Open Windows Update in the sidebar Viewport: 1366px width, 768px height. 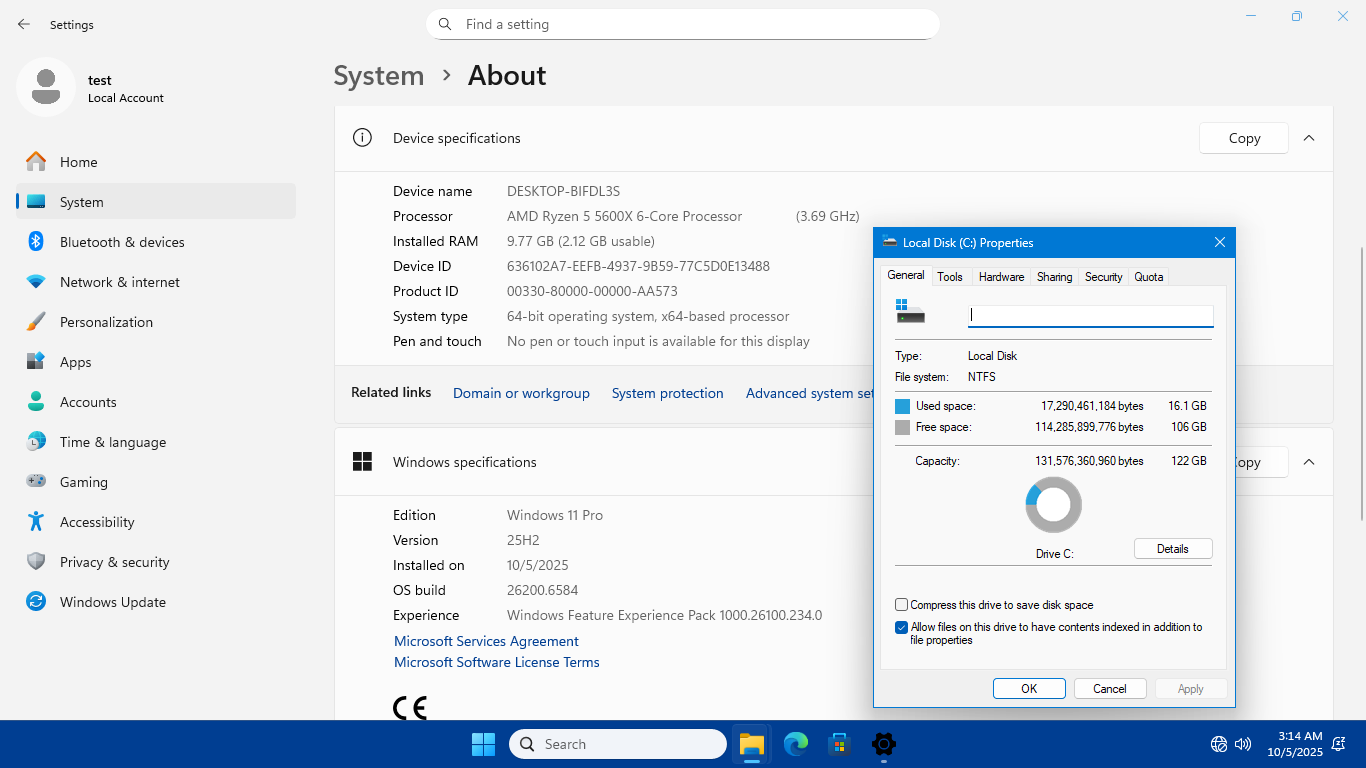coord(112,602)
